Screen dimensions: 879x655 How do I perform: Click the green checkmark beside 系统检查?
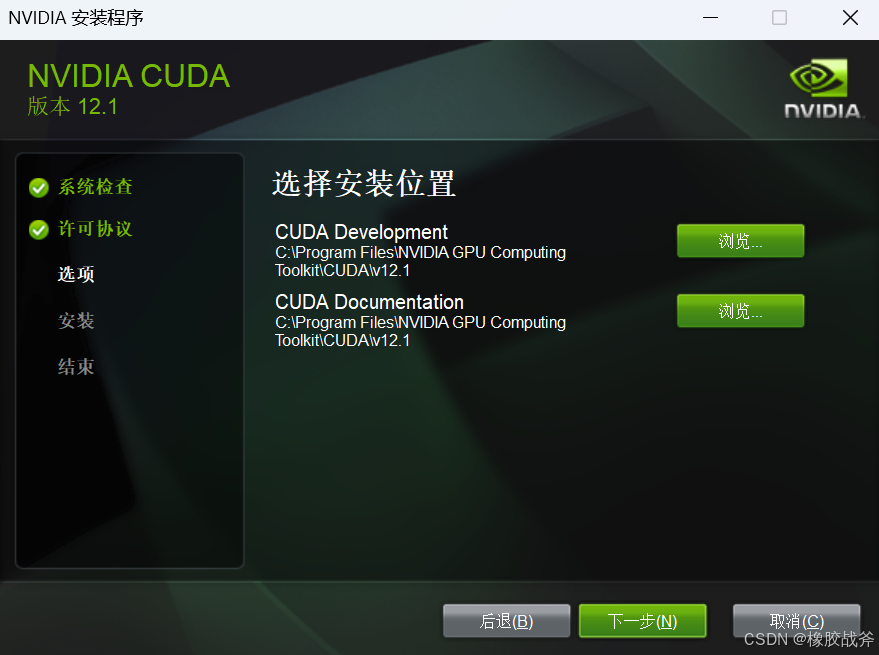(x=39, y=187)
